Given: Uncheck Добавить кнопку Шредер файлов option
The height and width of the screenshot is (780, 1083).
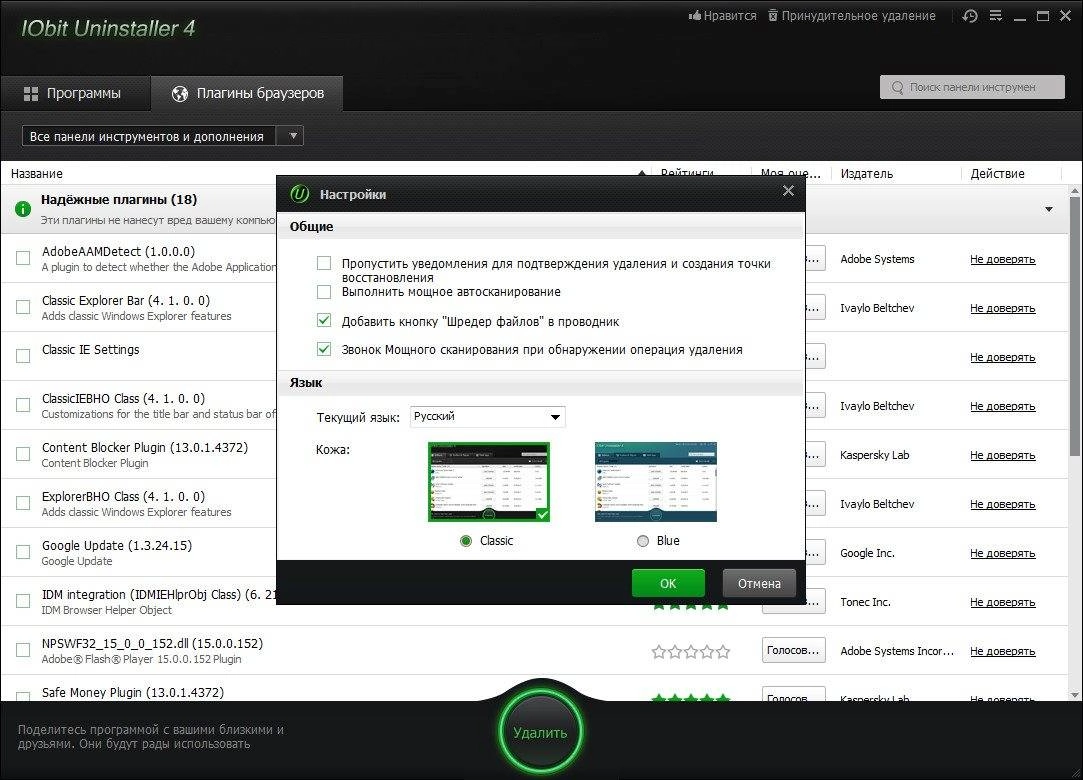Looking at the screenshot, I should pos(323,321).
